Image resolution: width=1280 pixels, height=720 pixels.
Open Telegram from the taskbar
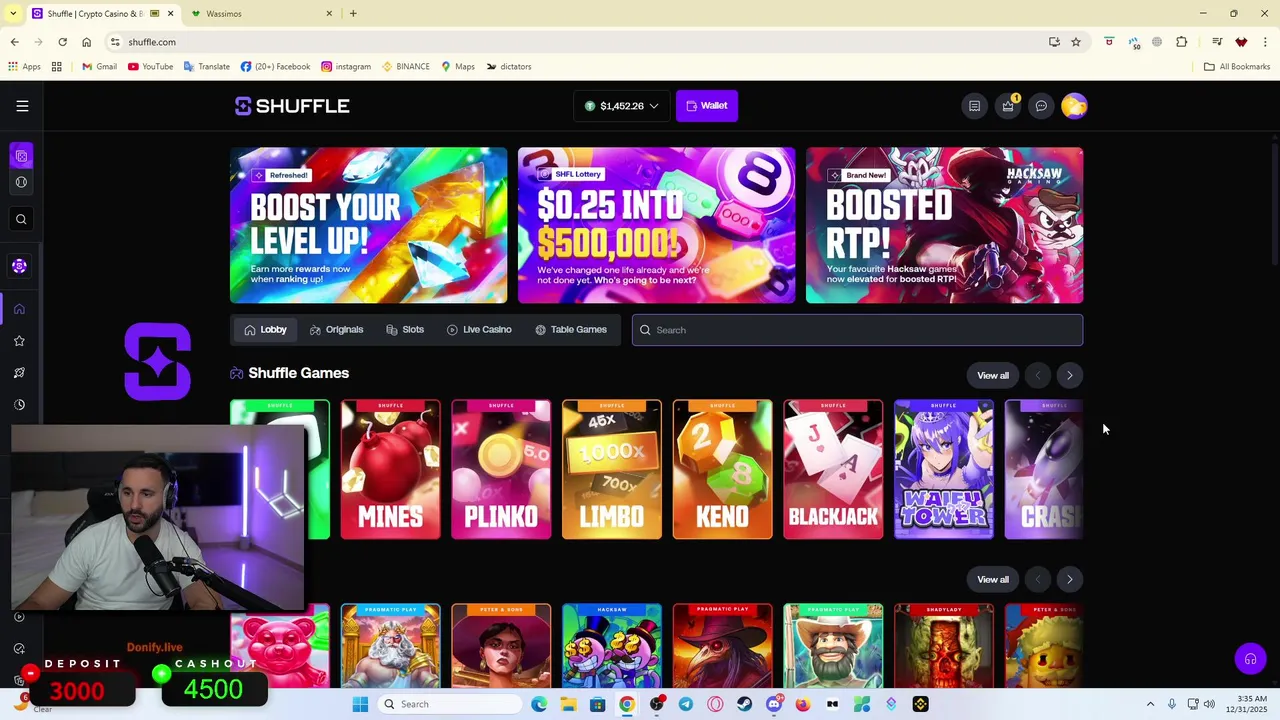pos(686,704)
